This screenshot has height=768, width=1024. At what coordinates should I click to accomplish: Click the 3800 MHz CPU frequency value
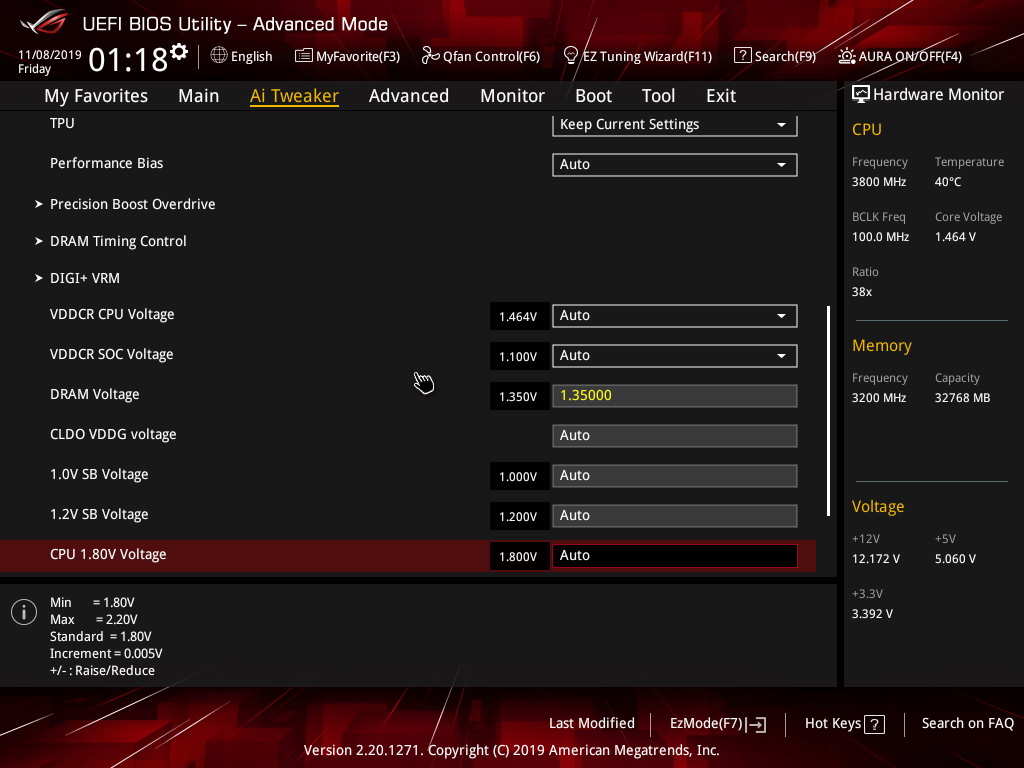coord(878,182)
